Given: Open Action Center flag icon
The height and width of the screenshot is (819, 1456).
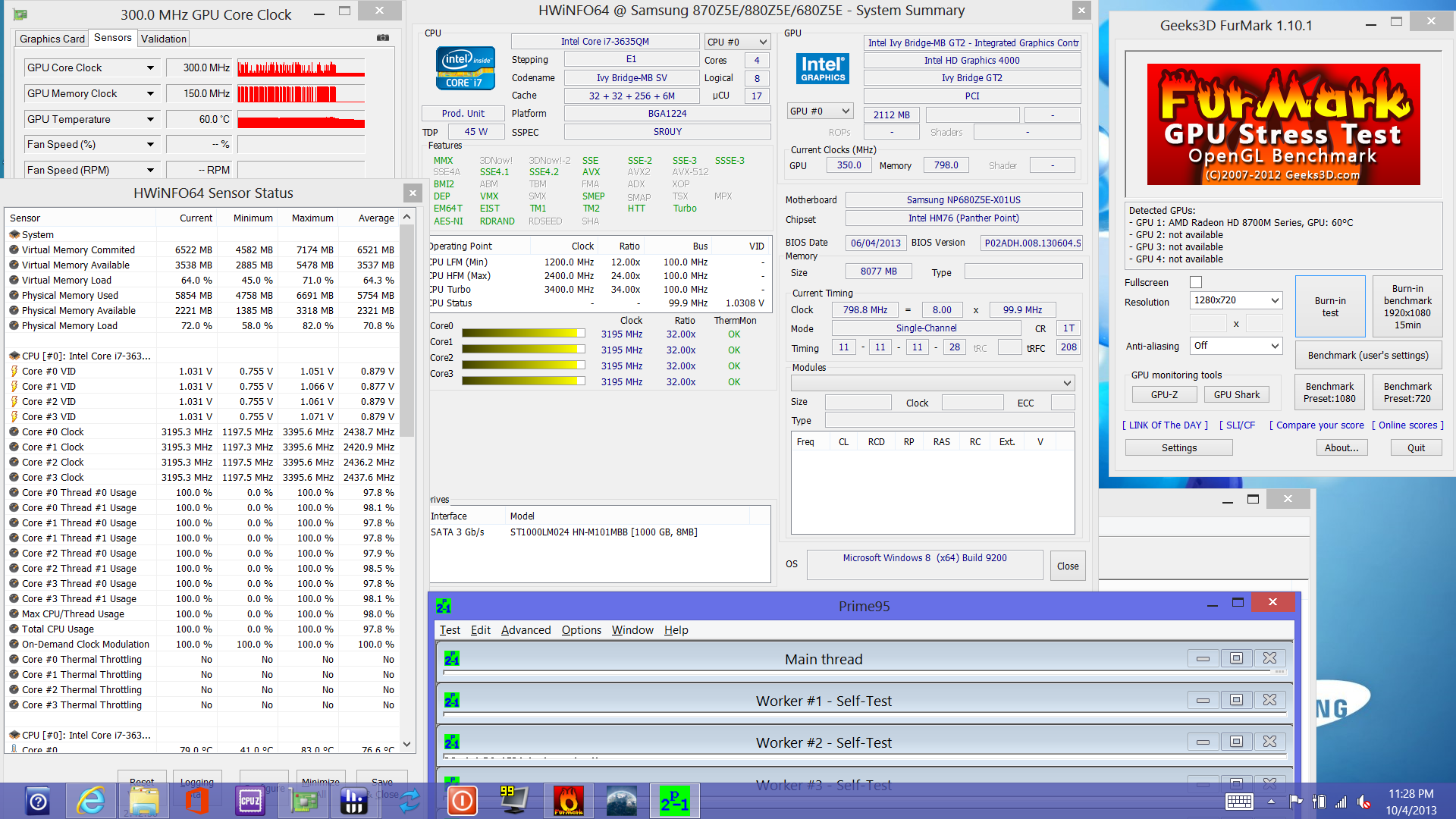Looking at the screenshot, I should pos(1296,802).
